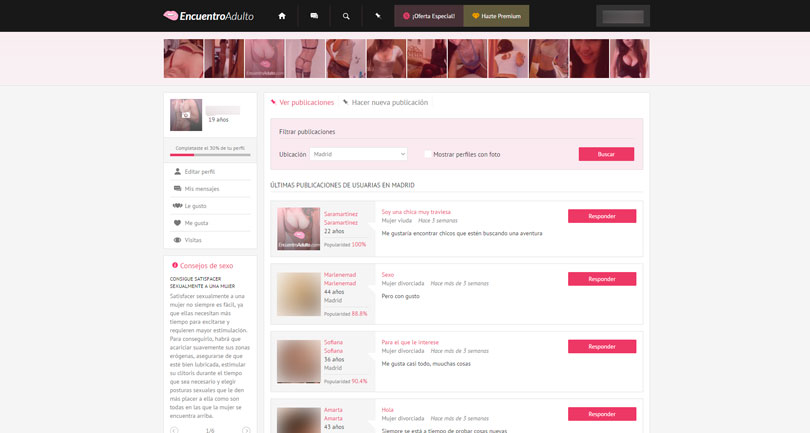Screen dimensions: 810x433
Task: Click the pin icon beside Hacer nueva publicación
Action: click(x=346, y=102)
